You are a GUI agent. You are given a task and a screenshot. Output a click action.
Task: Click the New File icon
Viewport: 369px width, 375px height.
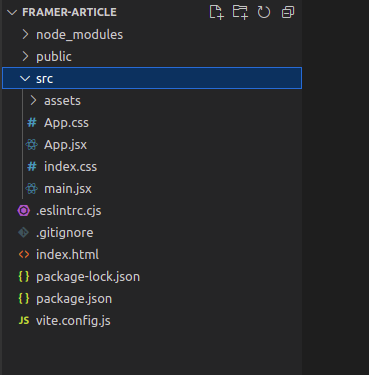(x=216, y=12)
